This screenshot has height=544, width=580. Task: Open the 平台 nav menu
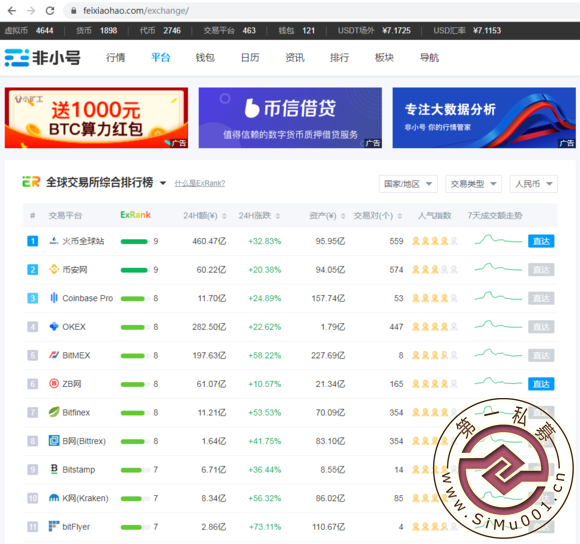[161, 58]
